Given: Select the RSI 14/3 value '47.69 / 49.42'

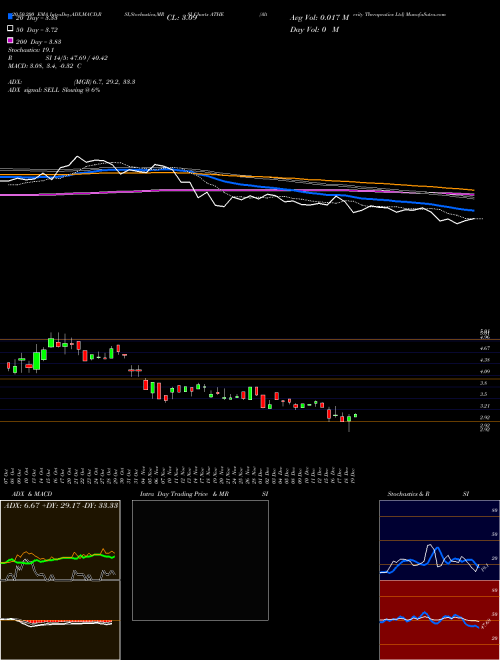Looking at the screenshot, I should 88,58.
